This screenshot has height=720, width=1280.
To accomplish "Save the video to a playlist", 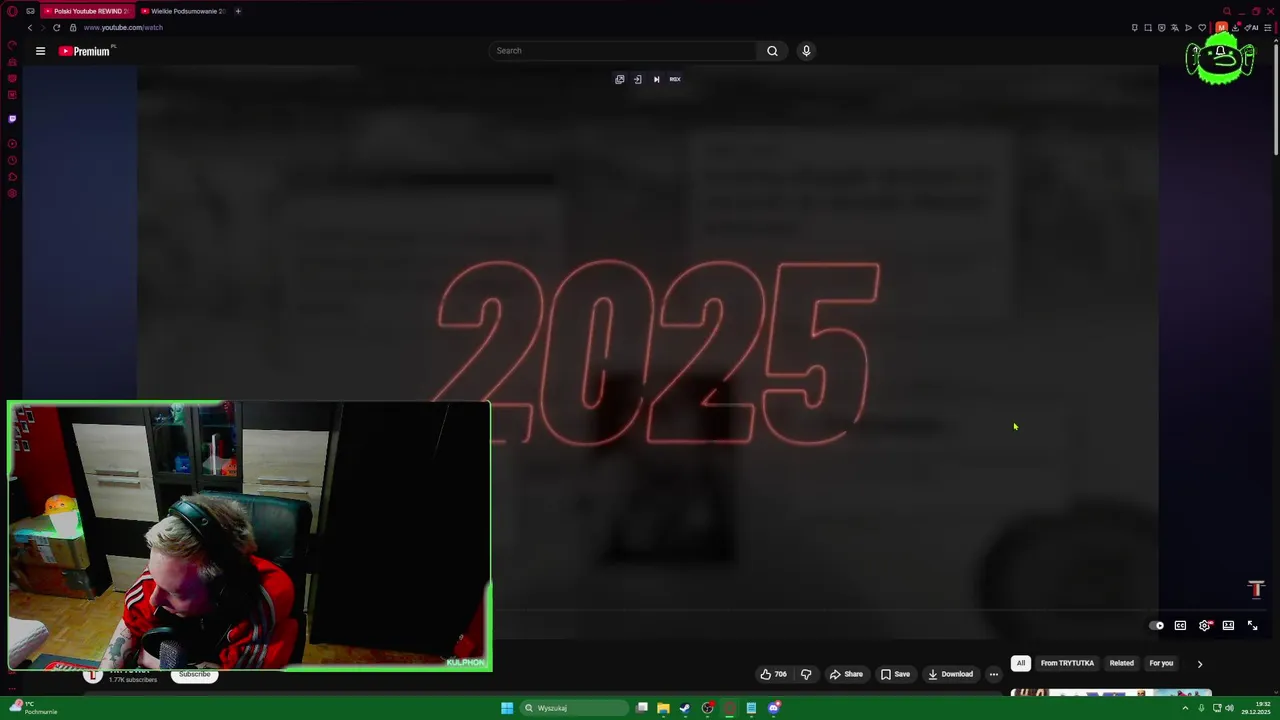I will click(895, 674).
